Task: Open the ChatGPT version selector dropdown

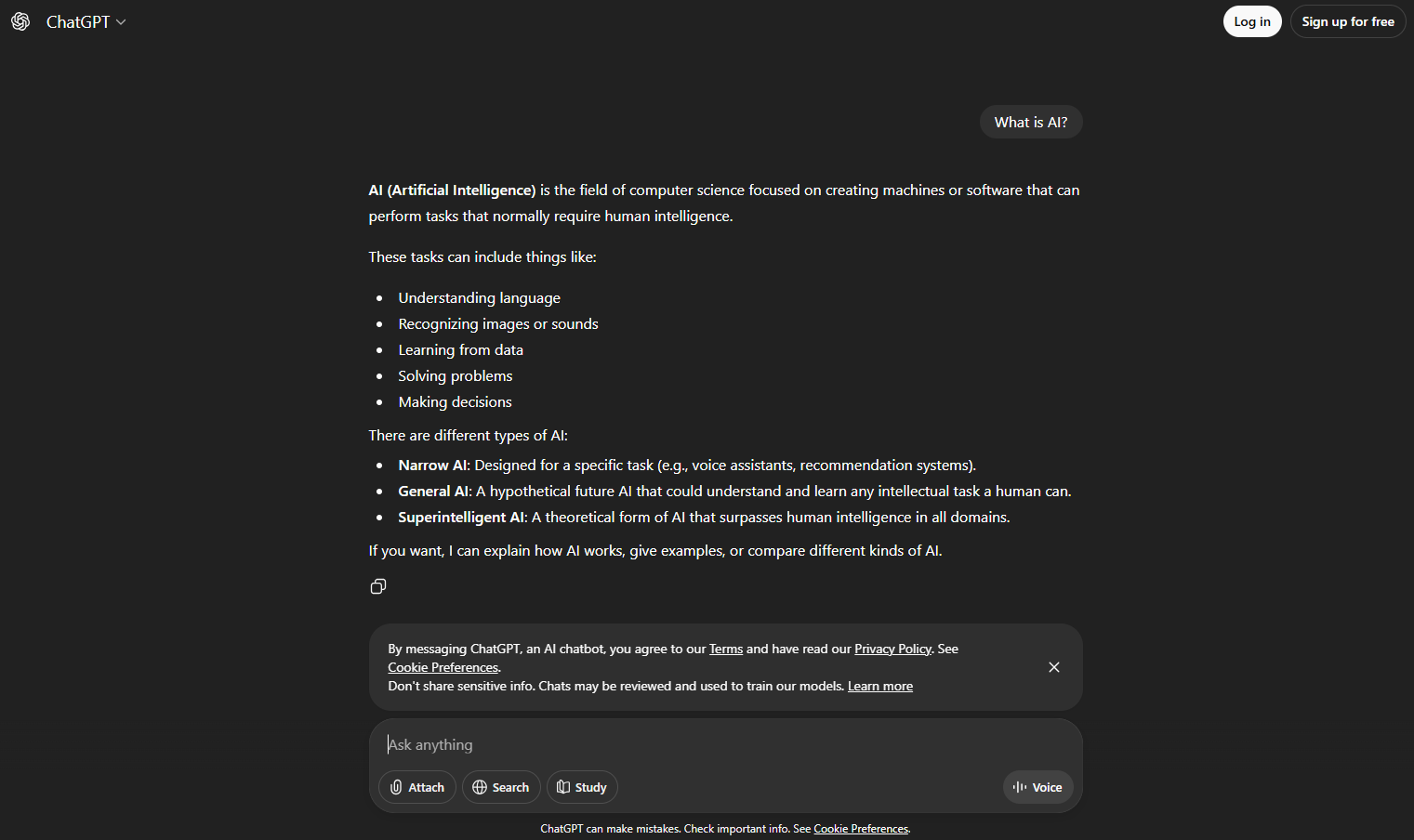Action: click(x=122, y=20)
